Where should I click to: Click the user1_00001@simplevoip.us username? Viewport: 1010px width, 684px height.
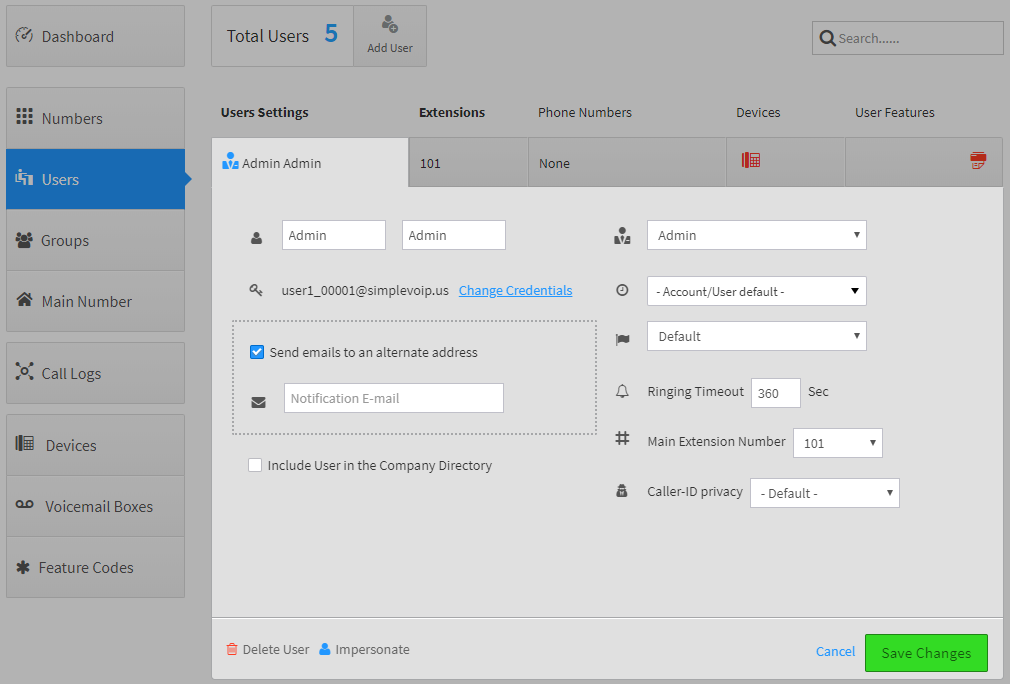click(365, 290)
